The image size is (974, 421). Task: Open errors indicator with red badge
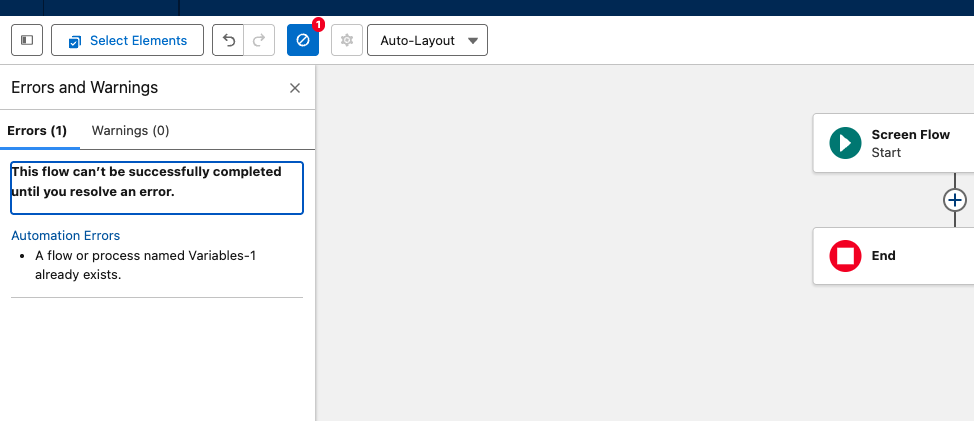tap(303, 40)
